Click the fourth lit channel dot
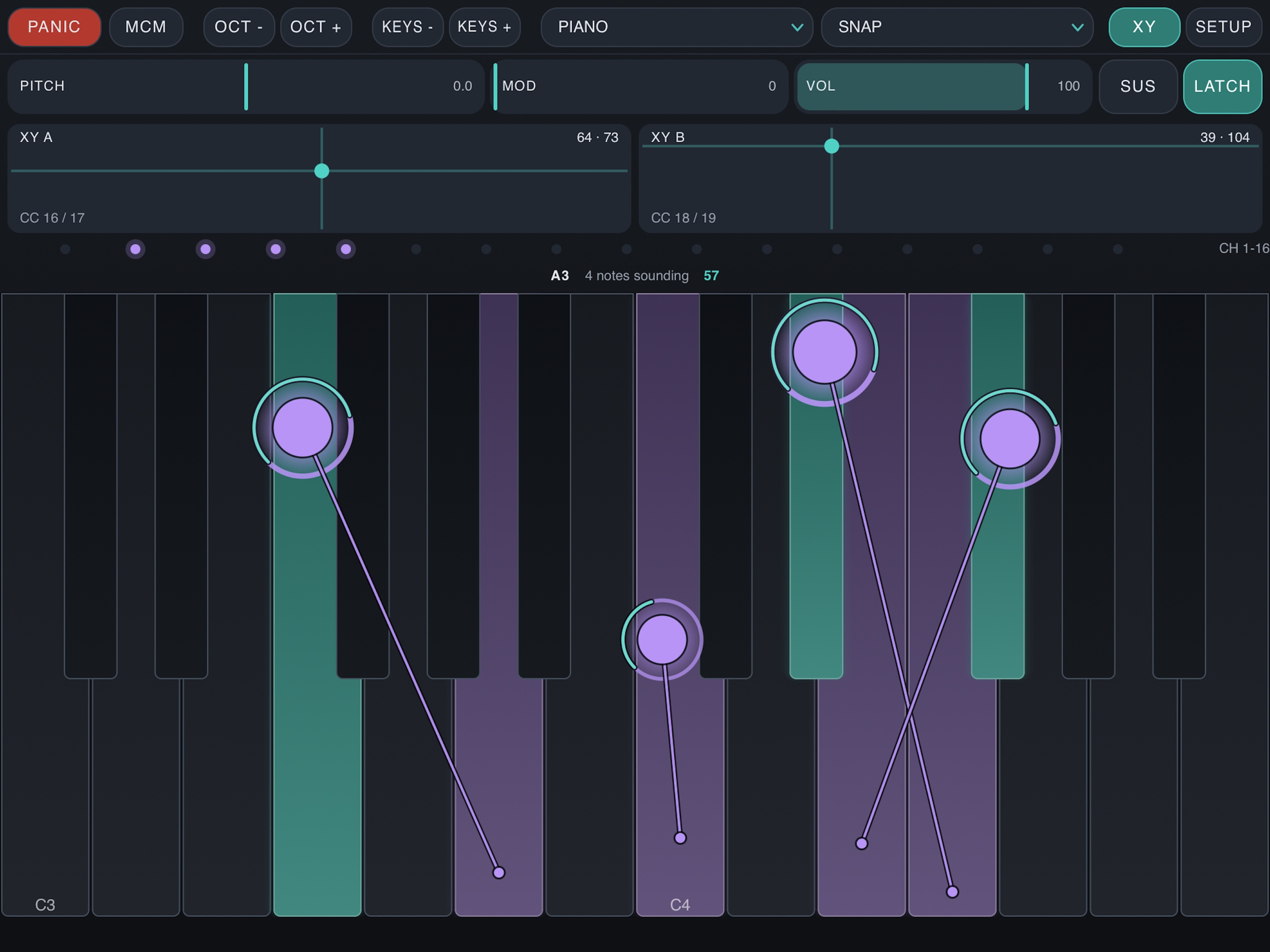Viewport: 1270px width, 952px height. (346, 249)
